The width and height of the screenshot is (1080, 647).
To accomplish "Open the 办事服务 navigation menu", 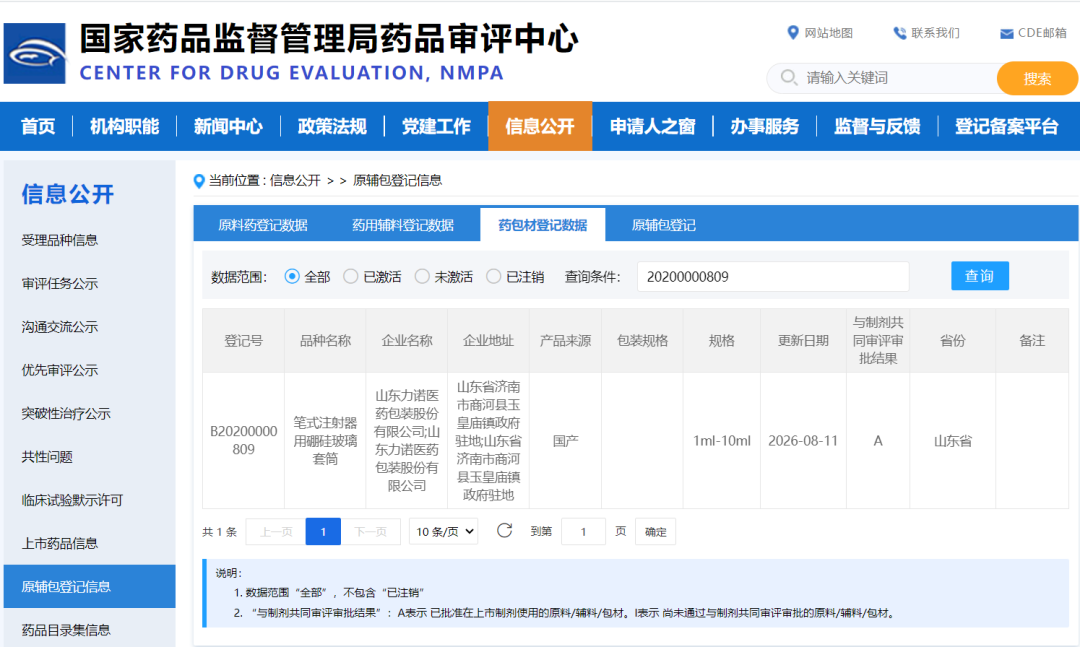I will [765, 126].
